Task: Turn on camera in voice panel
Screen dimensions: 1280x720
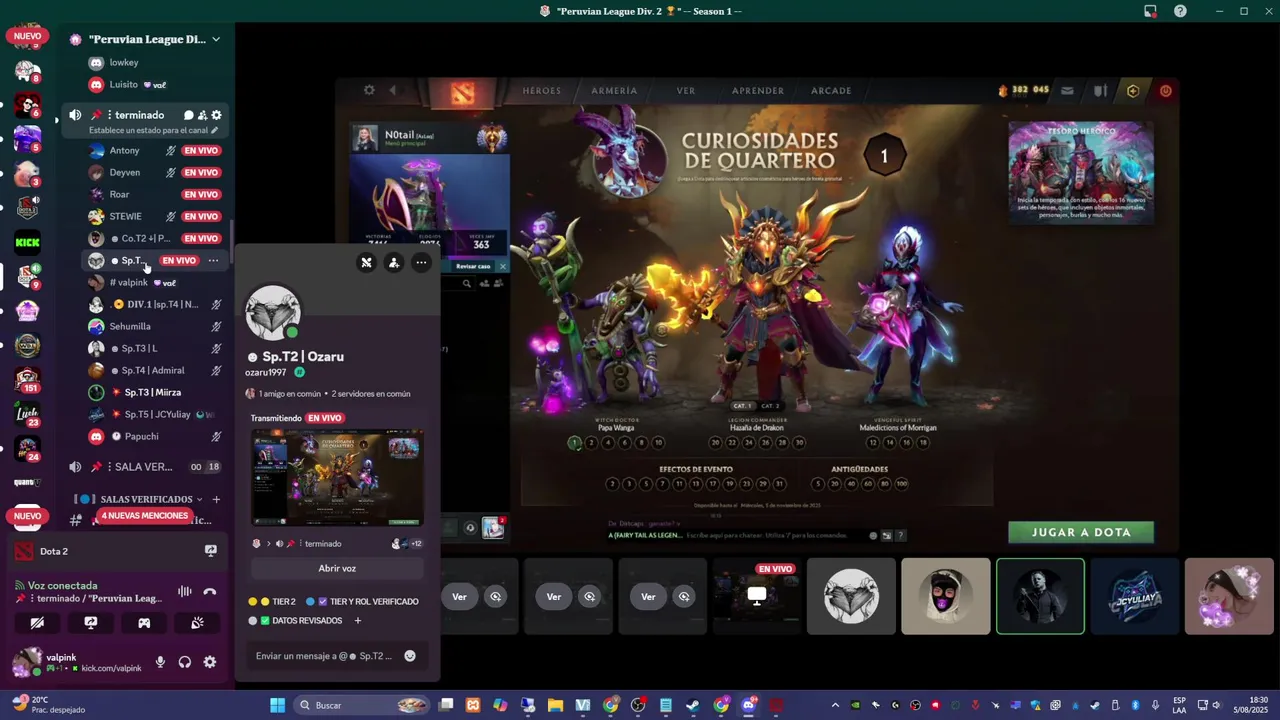Action: 37,622
